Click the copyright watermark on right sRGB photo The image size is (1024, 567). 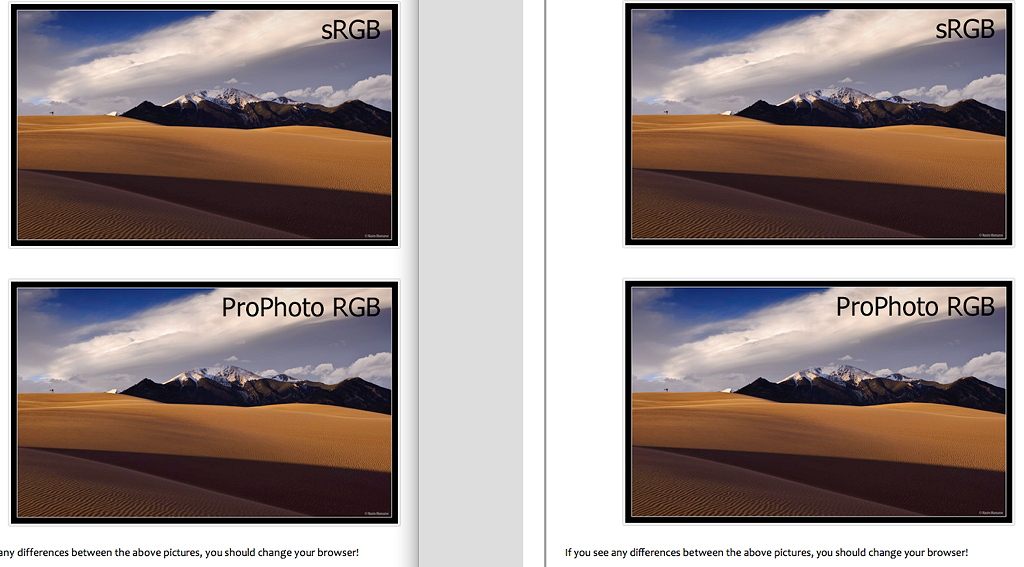[x=991, y=235]
